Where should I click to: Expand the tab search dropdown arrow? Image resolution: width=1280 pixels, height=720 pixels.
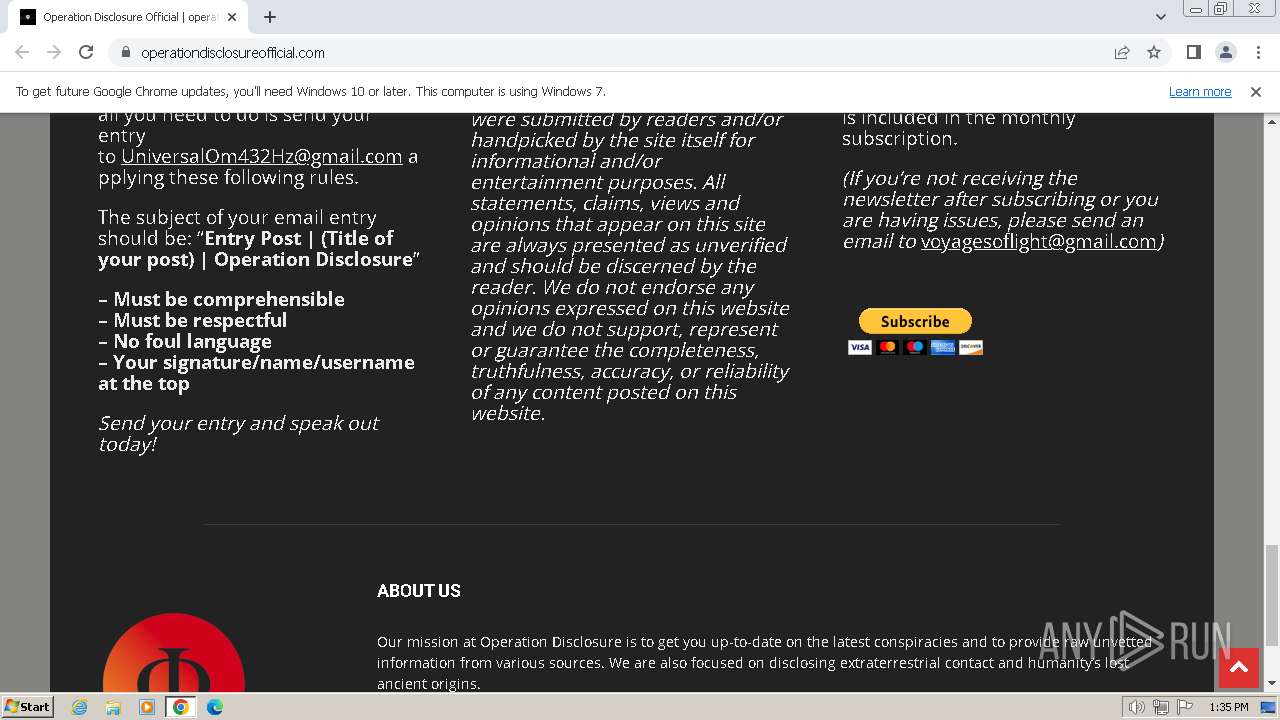(1161, 17)
